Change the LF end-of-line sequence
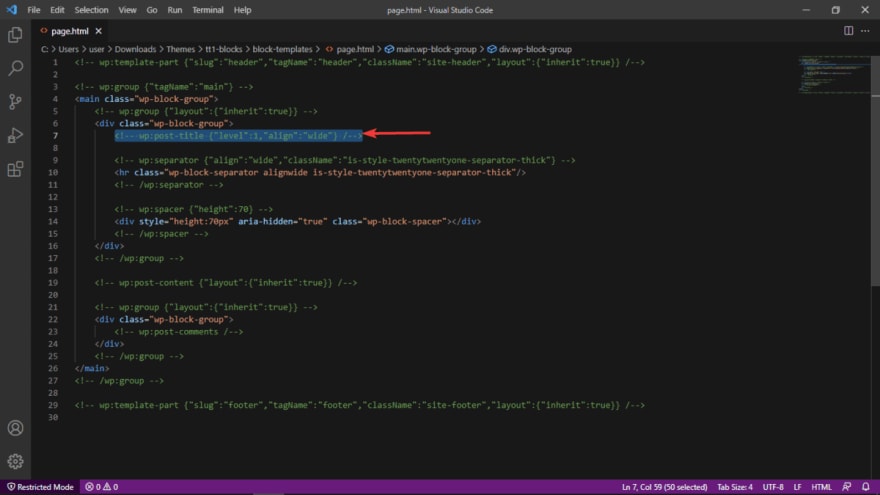 798,487
